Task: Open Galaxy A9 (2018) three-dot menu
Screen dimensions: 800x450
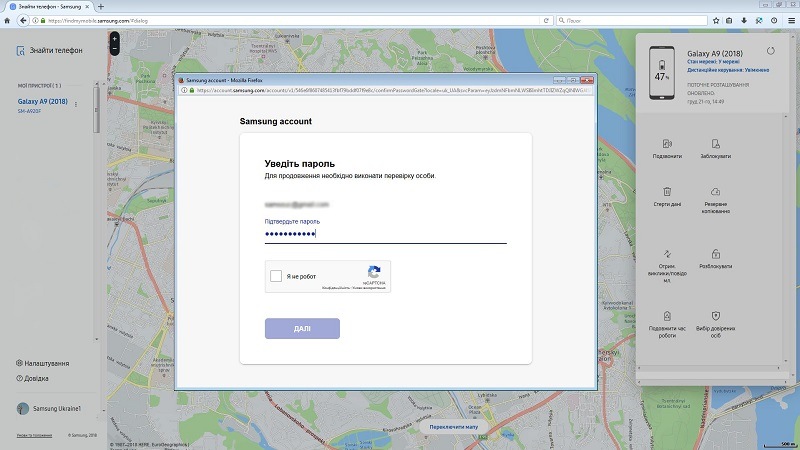Action: tap(76, 104)
